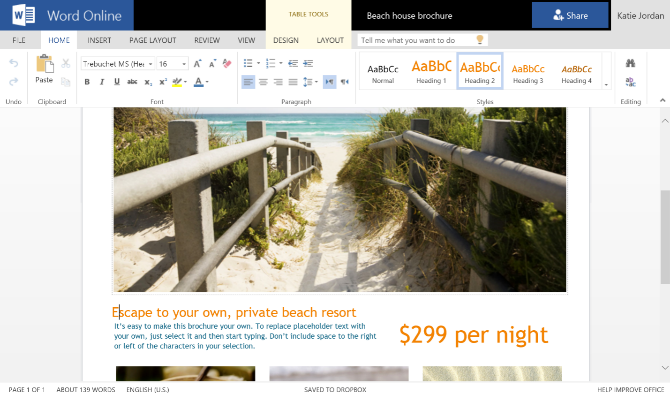This screenshot has width=670, height=394.
Task: Apply the Heading 2 style
Action: click(x=479, y=71)
